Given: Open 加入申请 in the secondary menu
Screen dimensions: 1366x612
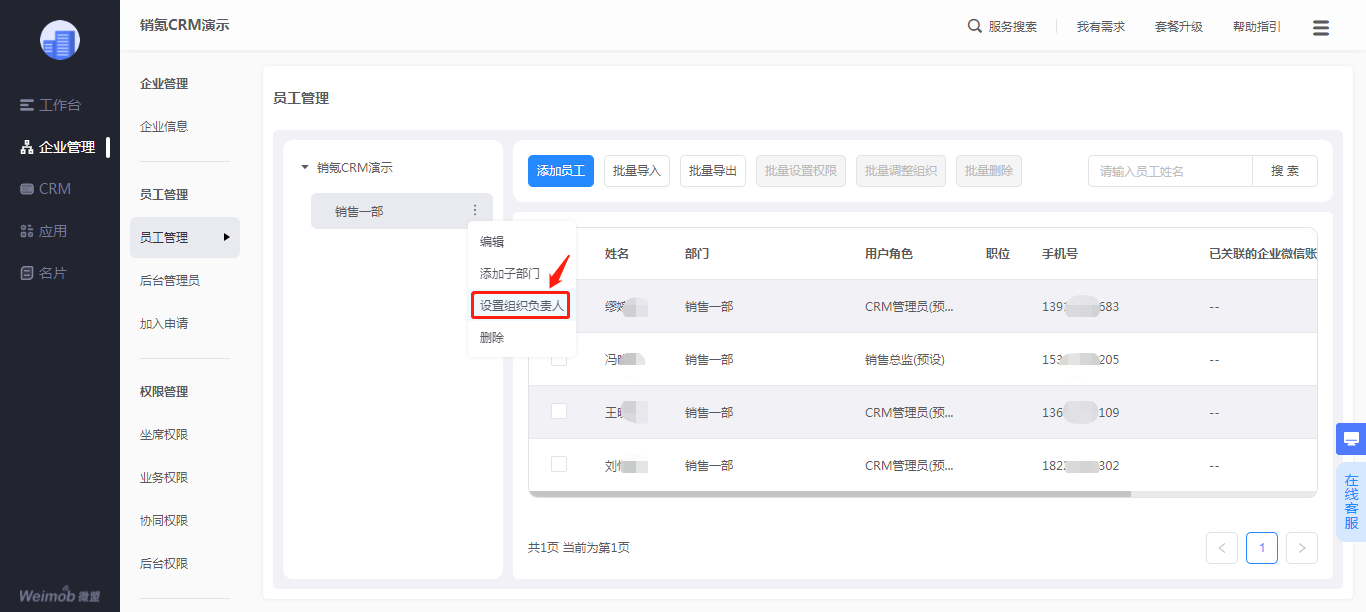Looking at the screenshot, I should [x=164, y=324].
